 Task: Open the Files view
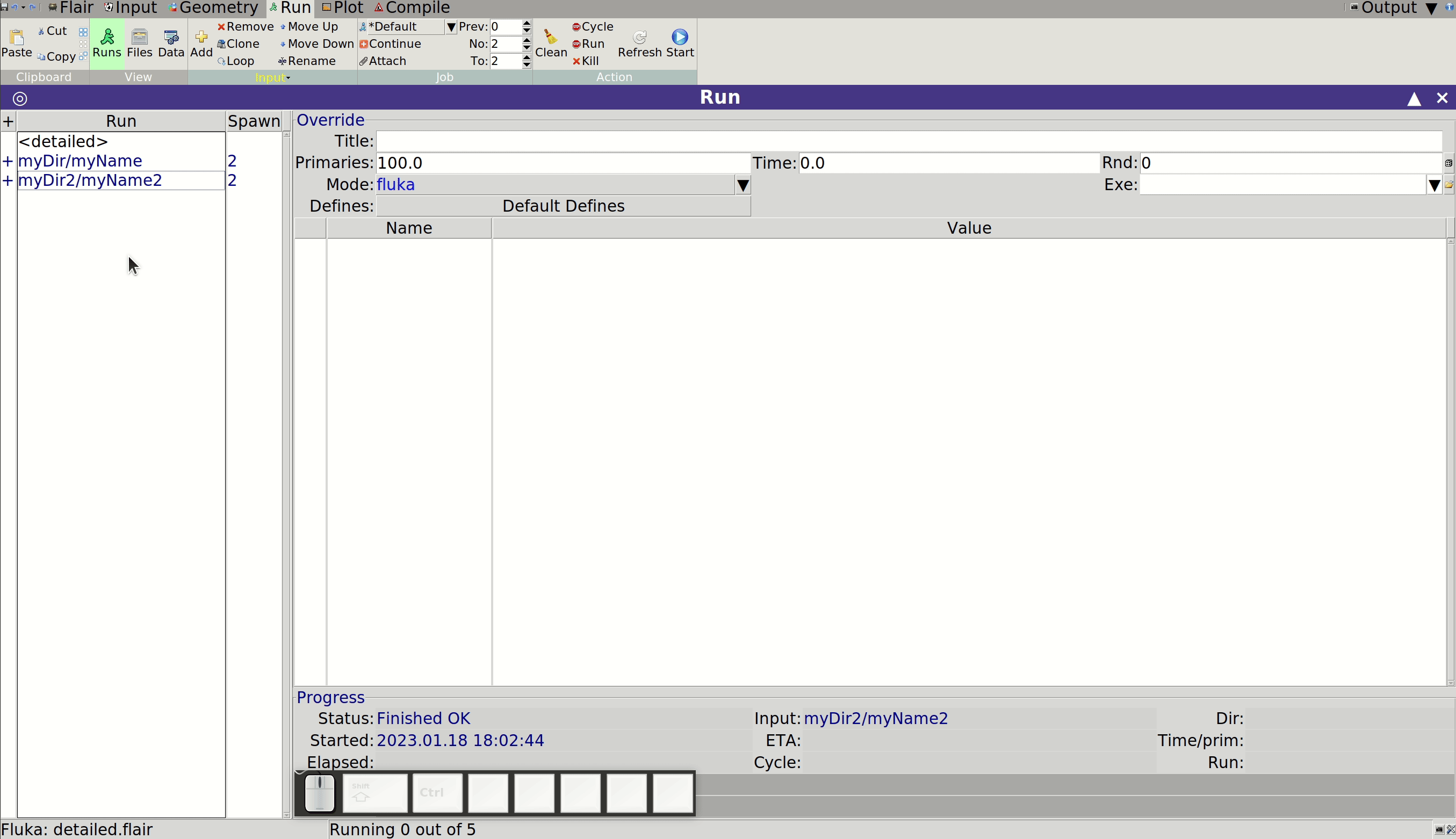[x=139, y=37]
